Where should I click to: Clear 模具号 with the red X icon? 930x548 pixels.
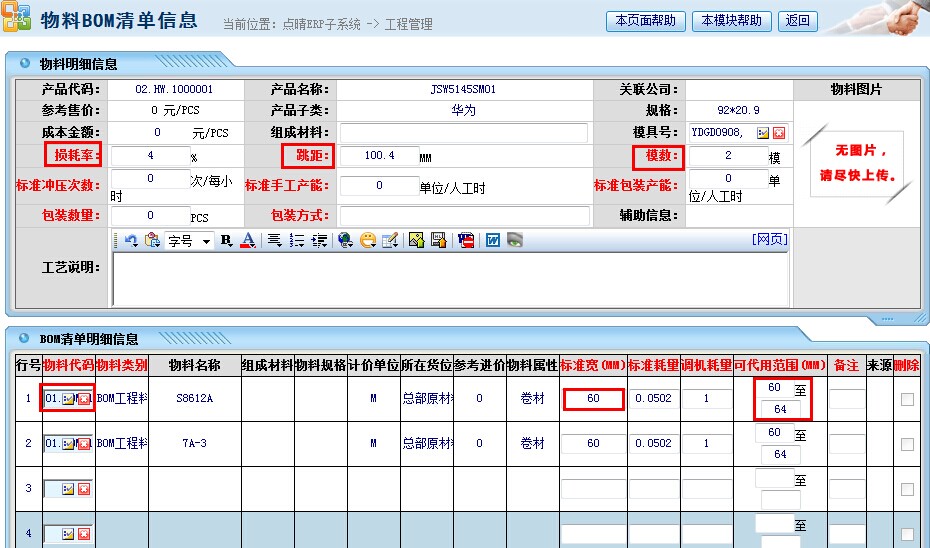click(779, 133)
